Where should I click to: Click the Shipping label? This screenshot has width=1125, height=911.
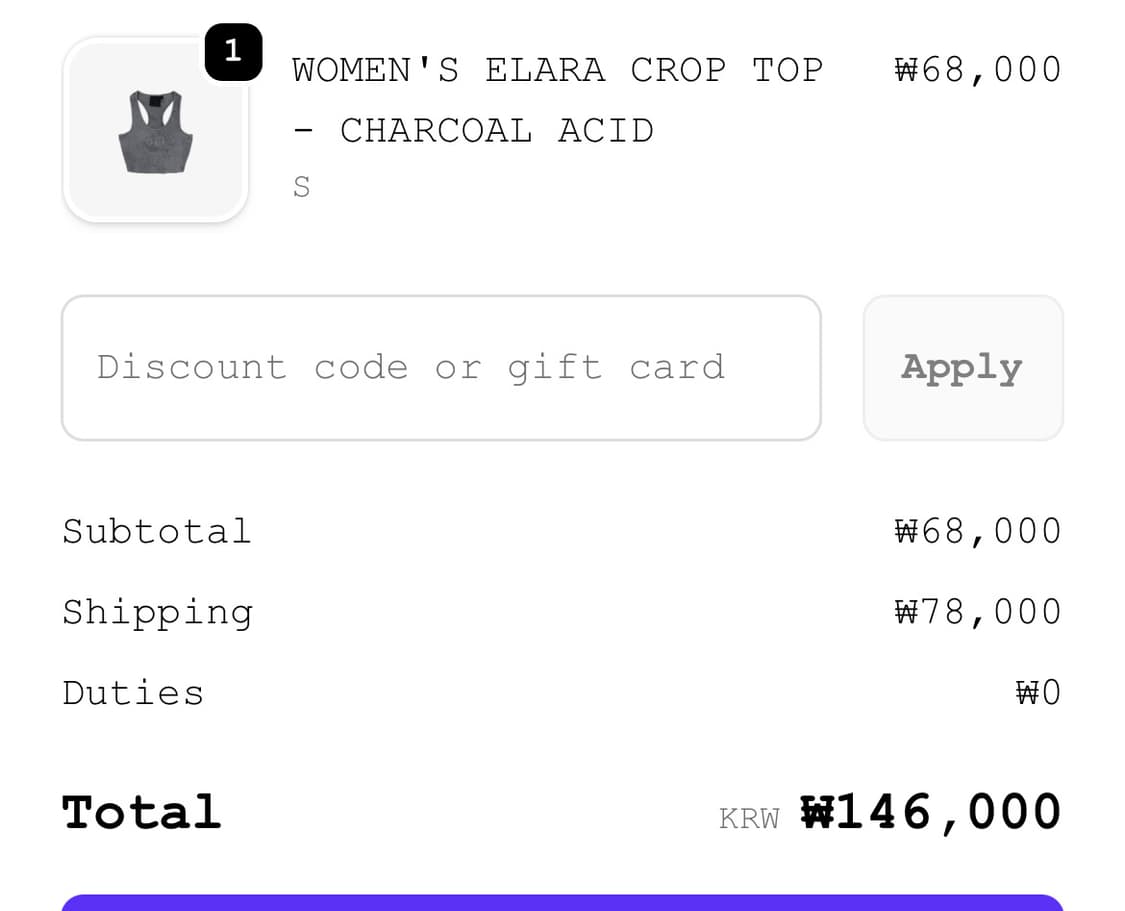(x=157, y=612)
